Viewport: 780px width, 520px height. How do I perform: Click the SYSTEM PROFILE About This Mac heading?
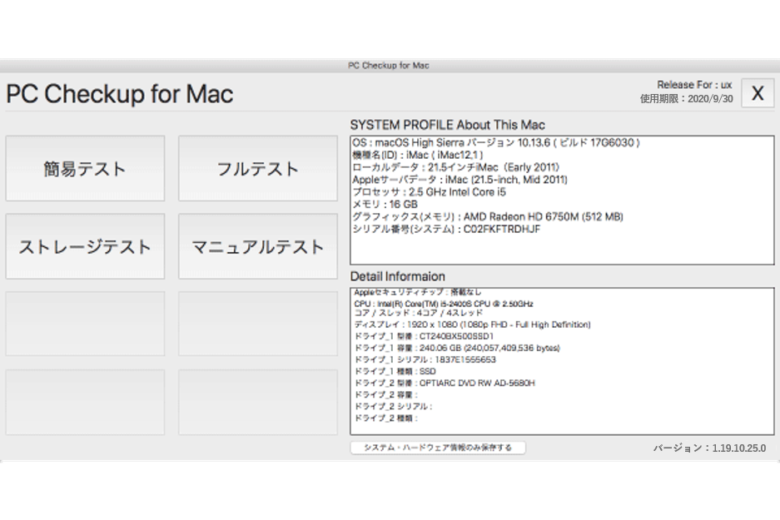[x=448, y=125]
